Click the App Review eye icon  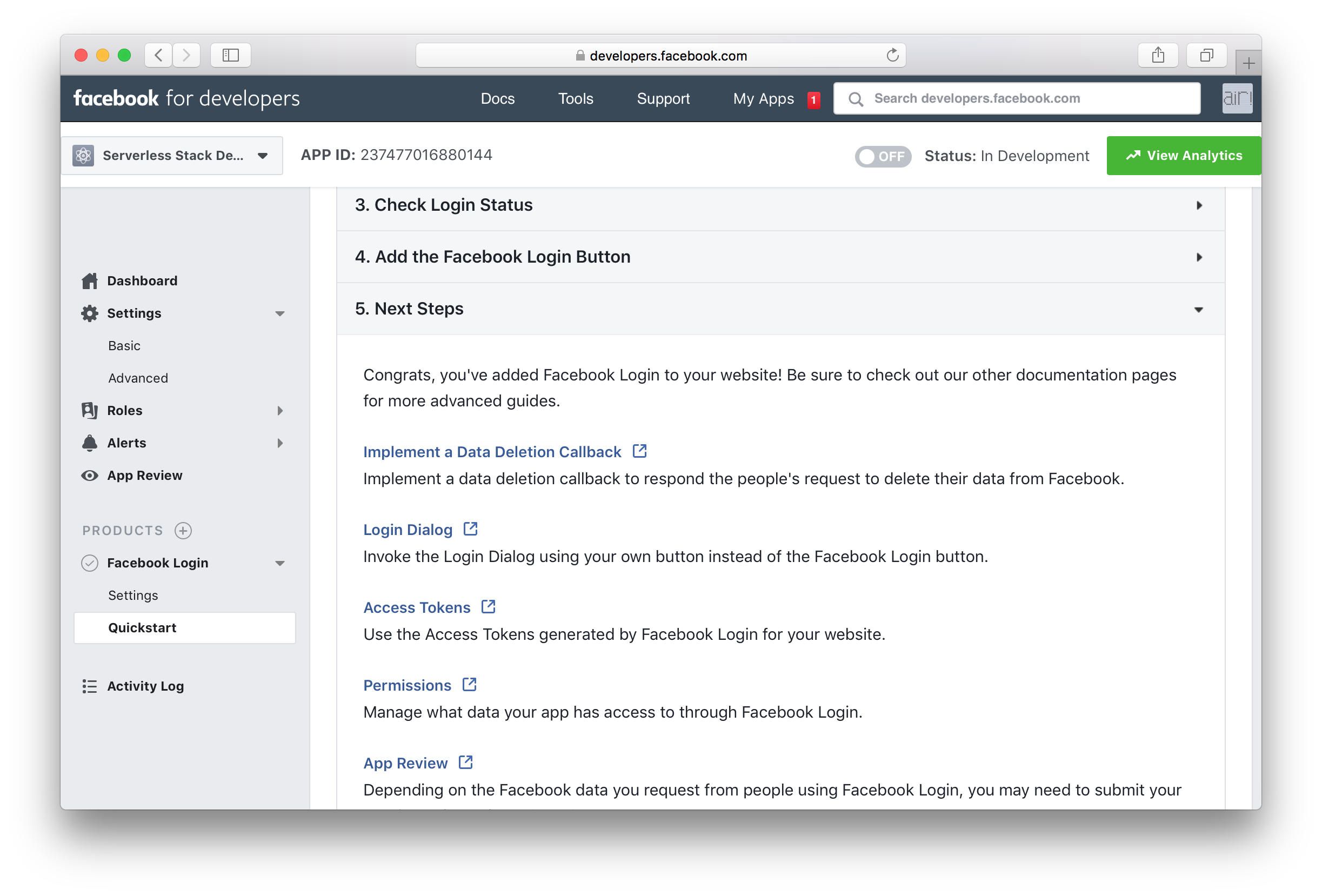(89, 475)
